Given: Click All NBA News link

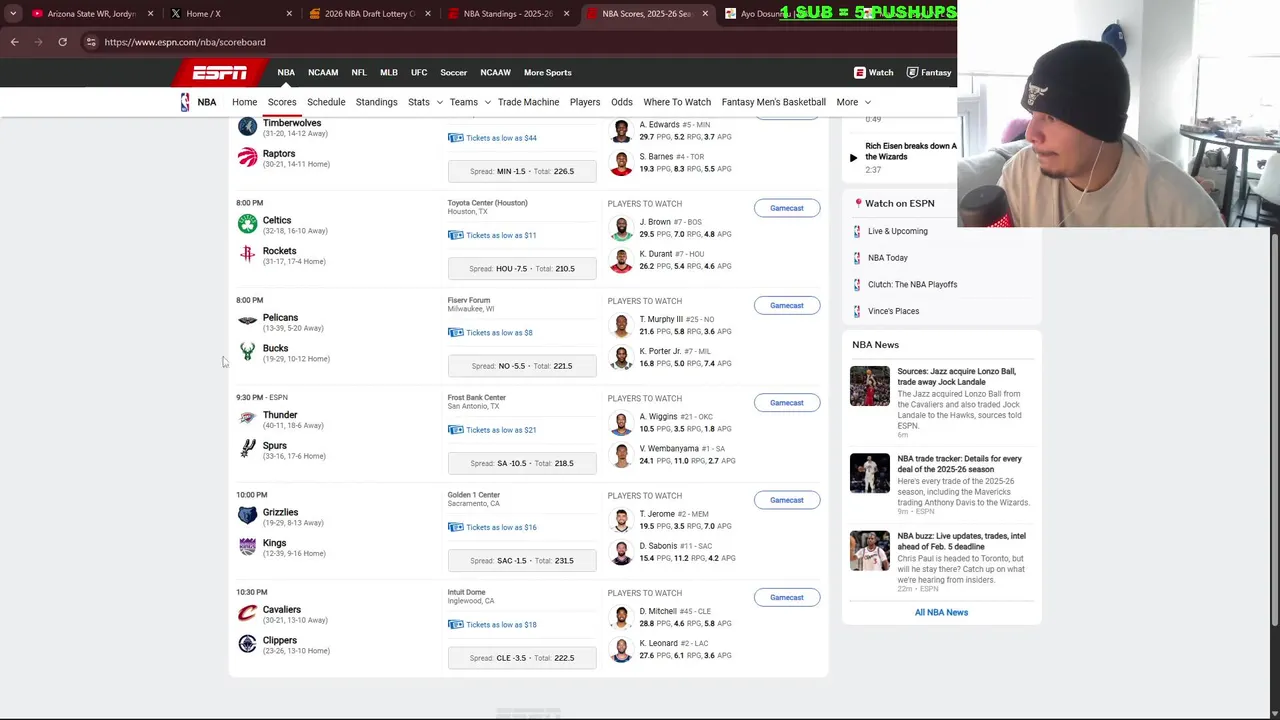Looking at the screenshot, I should click(941, 612).
